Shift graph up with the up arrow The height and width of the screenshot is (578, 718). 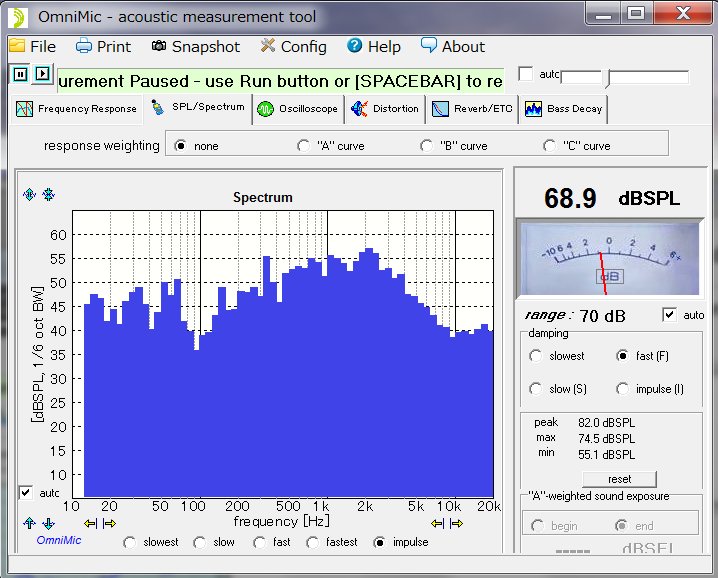28,523
